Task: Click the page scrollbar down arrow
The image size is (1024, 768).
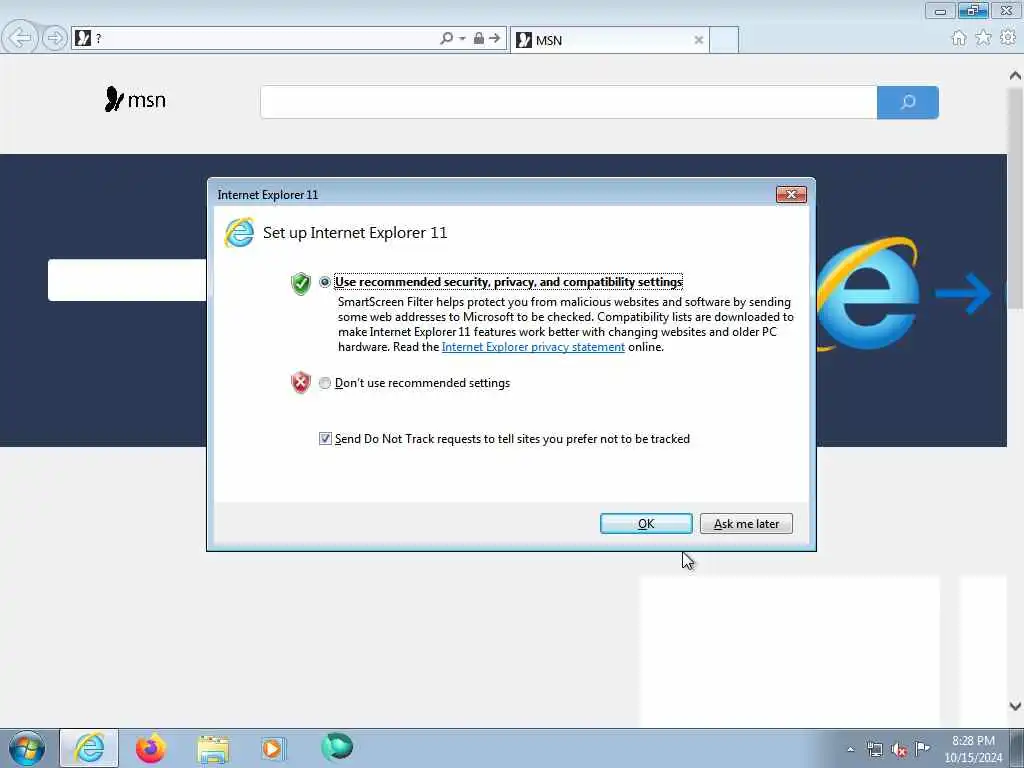Action: [1015, 706]
